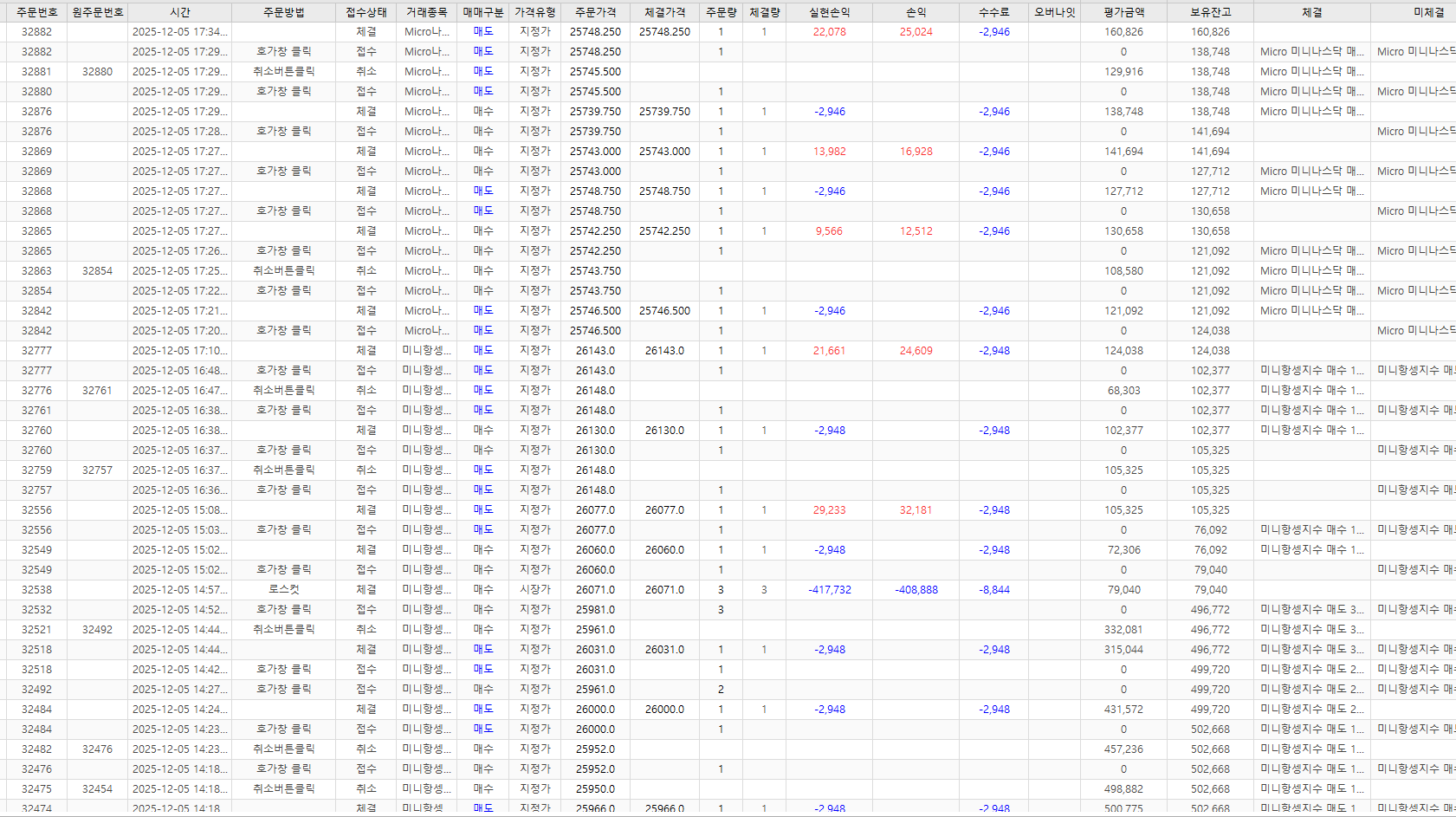The width and height of the screenshot is (1456, 817).
Task: Select order number 32532
Action: point(36,610)
